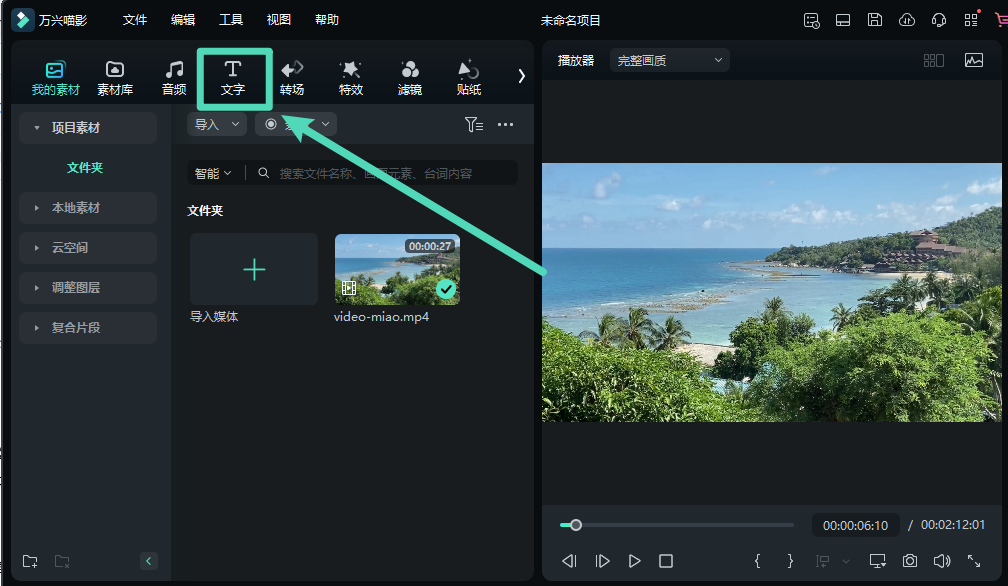The height and width of the screenshot is (586, 1008).
Task: Open the 智能 search mode dropdown
Action: [213, 173]
